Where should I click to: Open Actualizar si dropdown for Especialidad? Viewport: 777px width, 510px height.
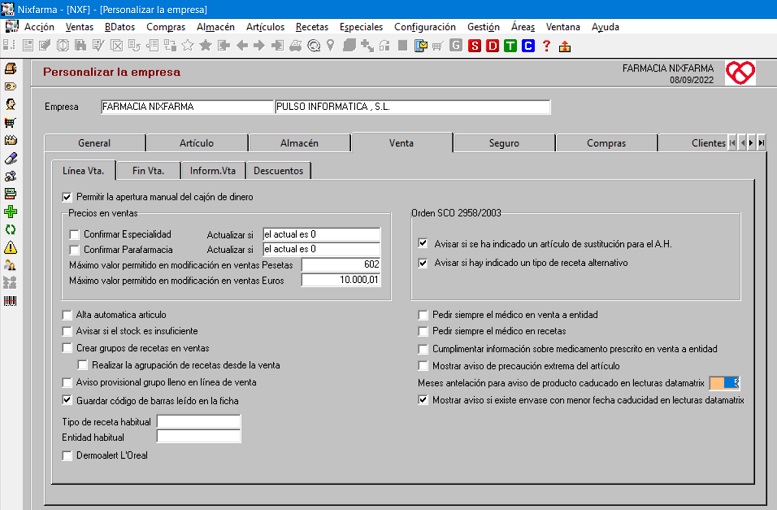click(x=322, y=234)
